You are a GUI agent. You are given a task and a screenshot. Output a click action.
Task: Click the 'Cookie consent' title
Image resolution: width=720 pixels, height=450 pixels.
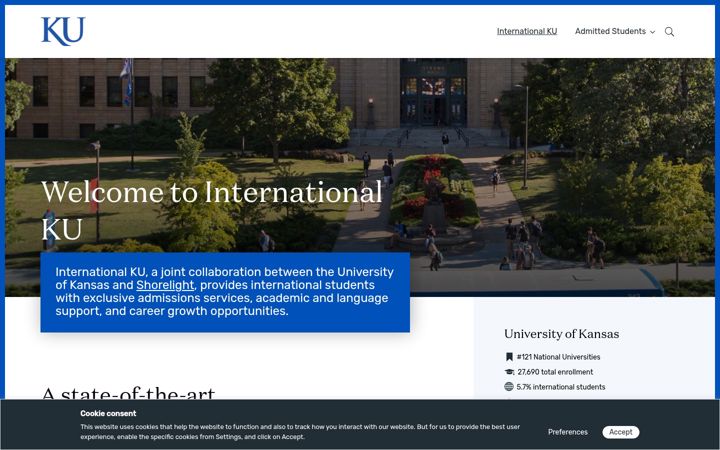coord(108,413)
